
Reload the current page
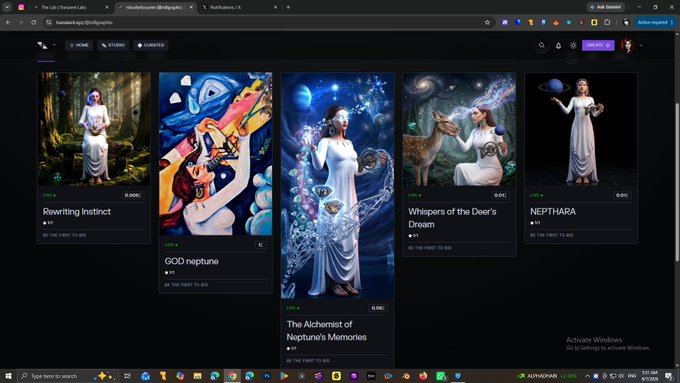[x=33, y=22]
